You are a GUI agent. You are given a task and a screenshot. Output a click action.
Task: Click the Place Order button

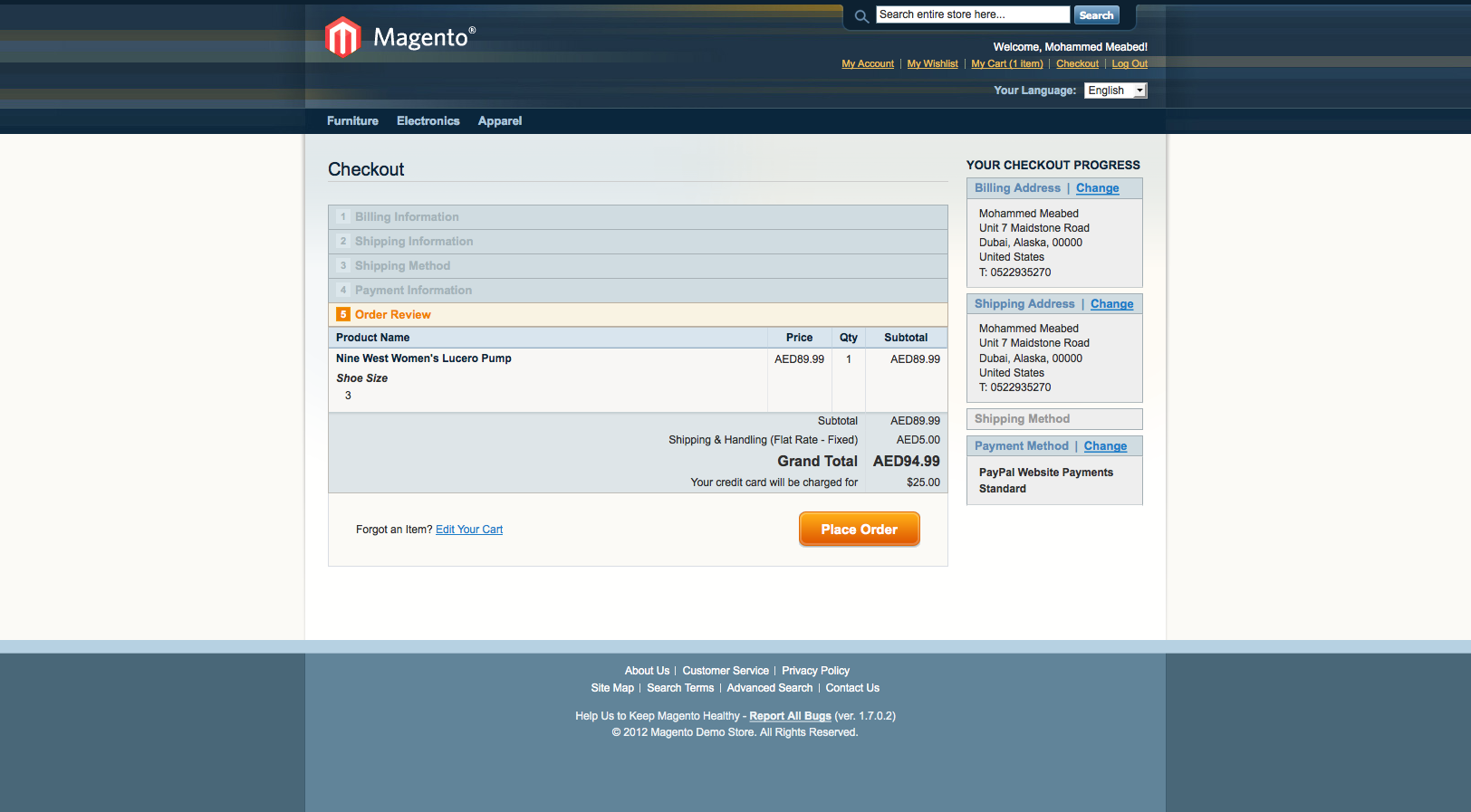[859, 530]
